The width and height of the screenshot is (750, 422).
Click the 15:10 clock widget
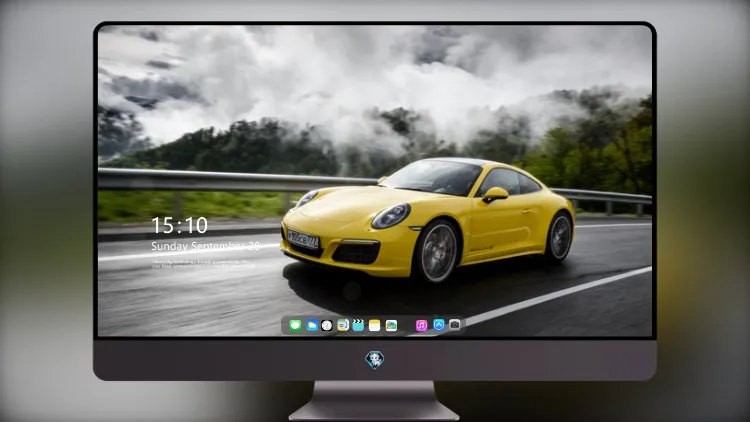(x=180, y=225)
